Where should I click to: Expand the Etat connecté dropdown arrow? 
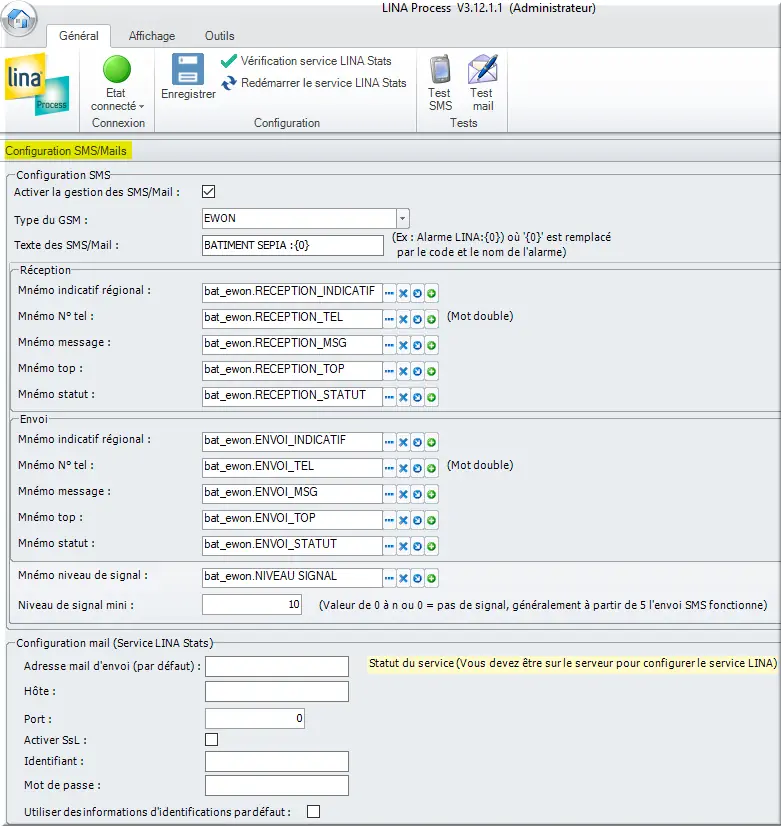142,106
